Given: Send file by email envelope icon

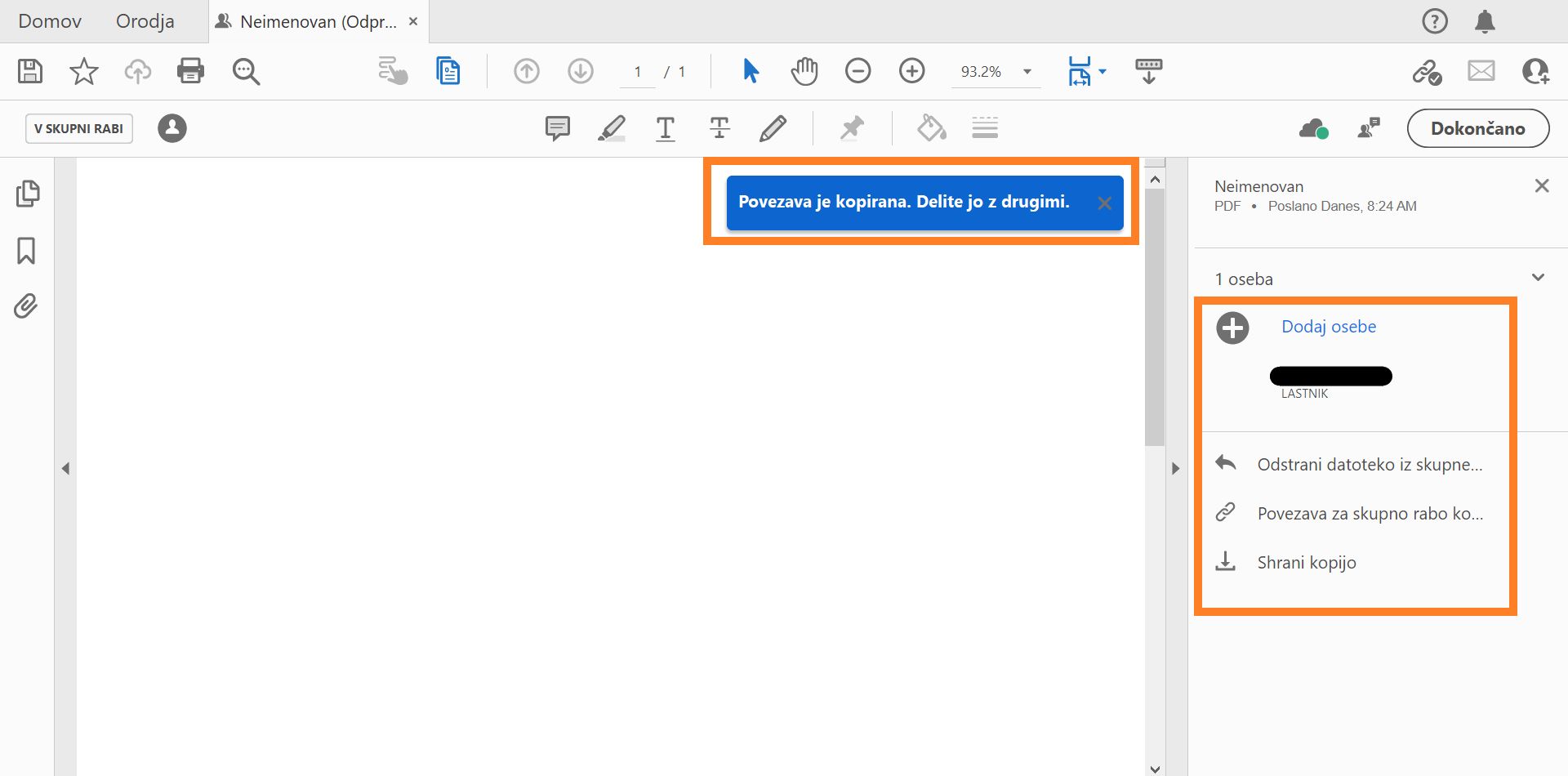Looking at the screenshot, I should click(1481, 71).
